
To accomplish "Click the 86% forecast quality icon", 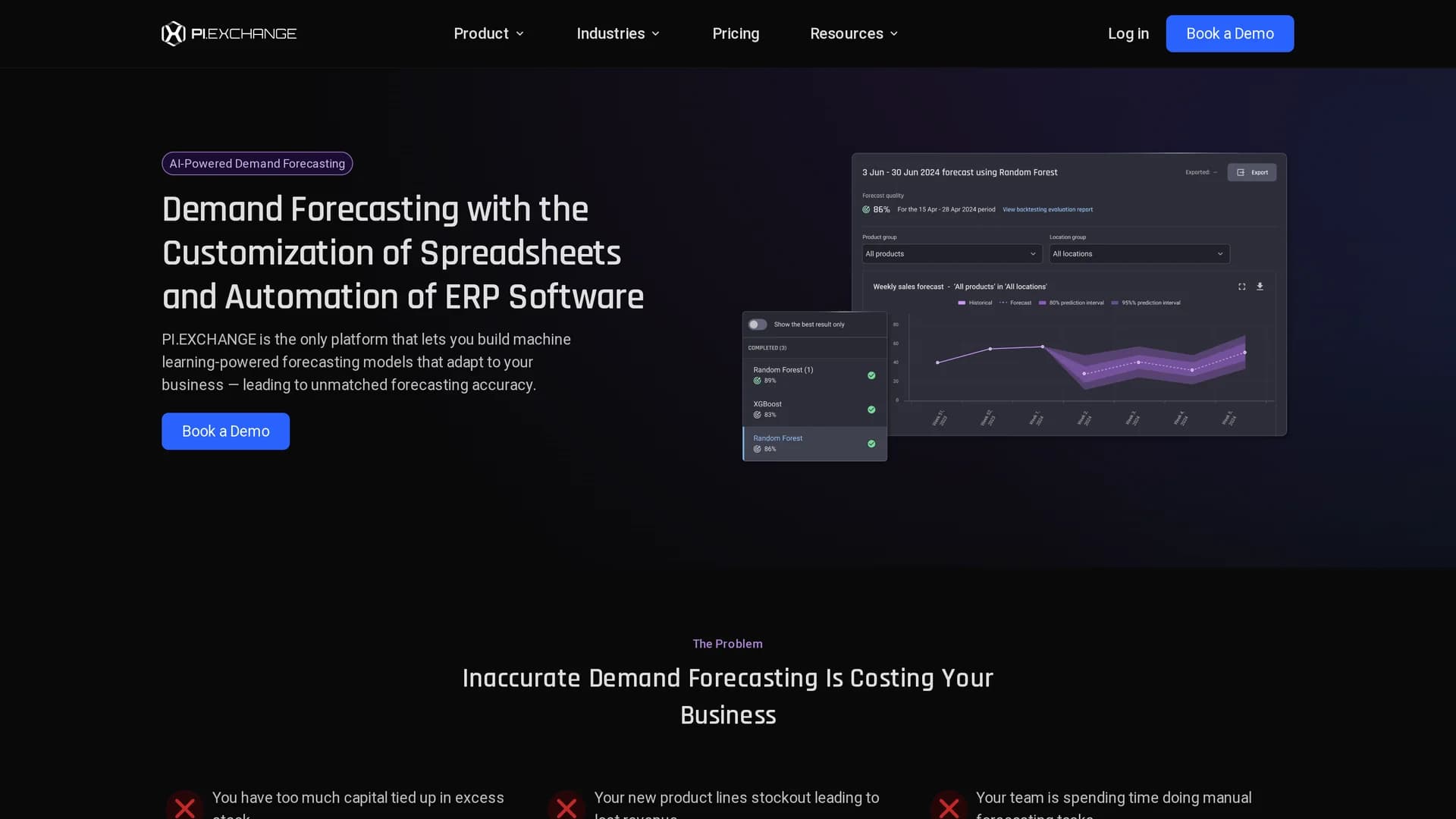I will point(866,209).
